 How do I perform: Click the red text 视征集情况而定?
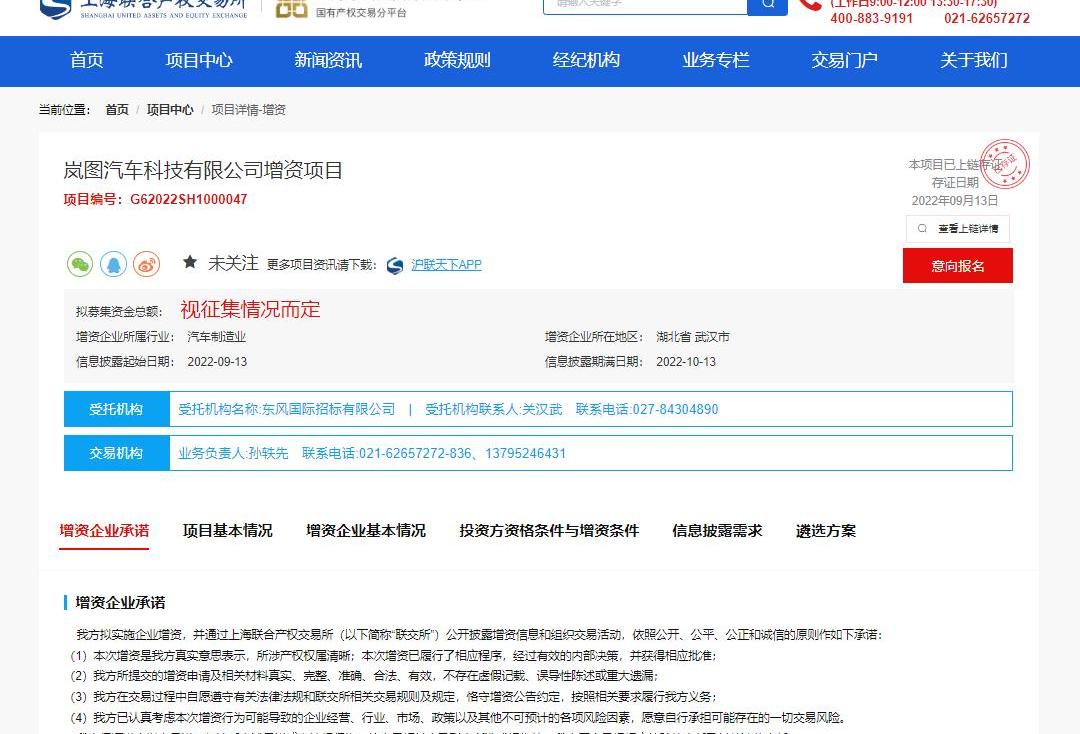[x=251, y=310]
